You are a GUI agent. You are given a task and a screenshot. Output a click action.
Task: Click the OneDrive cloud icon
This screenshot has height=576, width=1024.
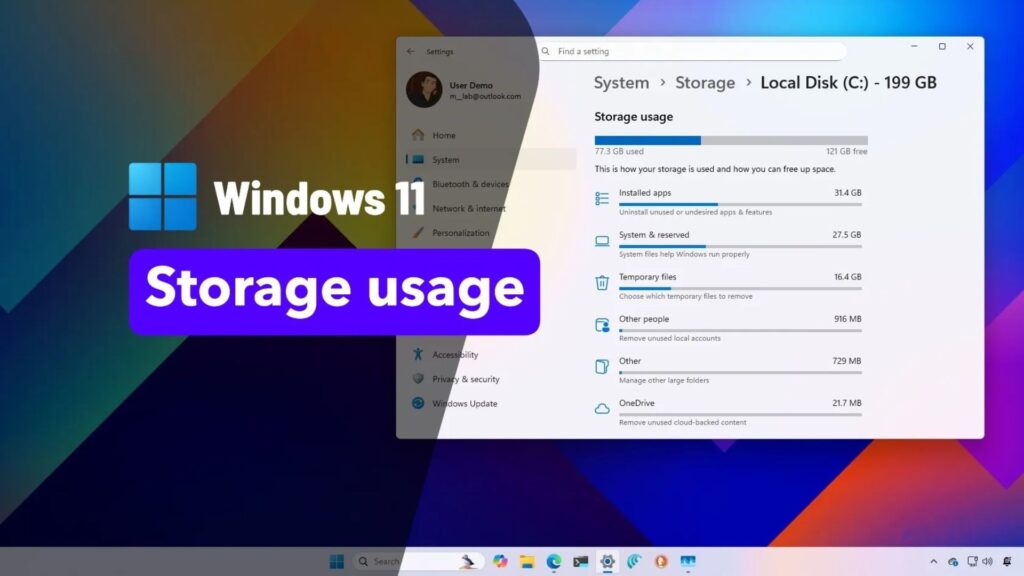[x=602, y=409]
